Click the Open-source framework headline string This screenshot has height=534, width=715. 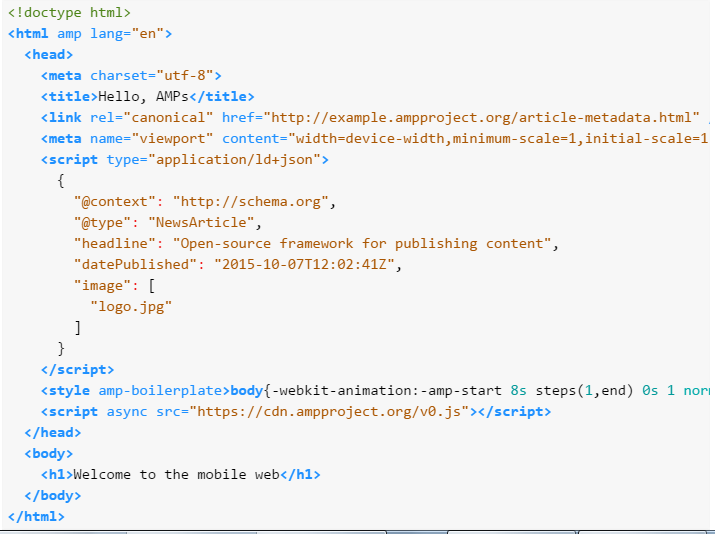click(363, 244)
